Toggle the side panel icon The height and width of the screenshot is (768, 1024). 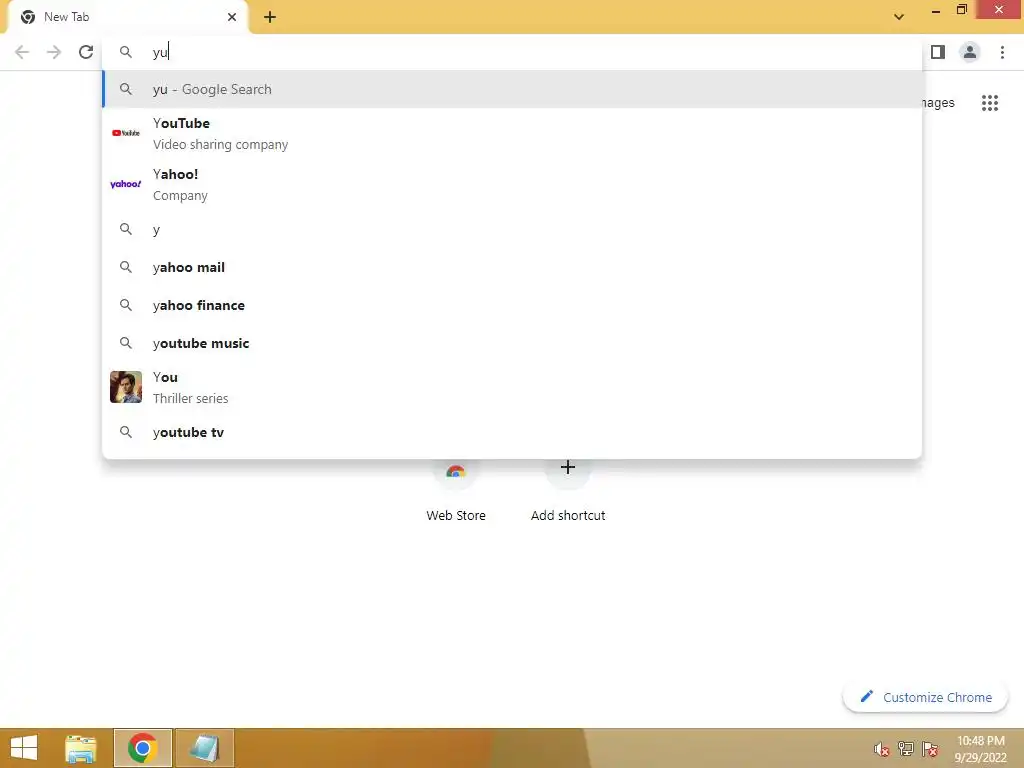pyautogui.click(x=938, y=52)
